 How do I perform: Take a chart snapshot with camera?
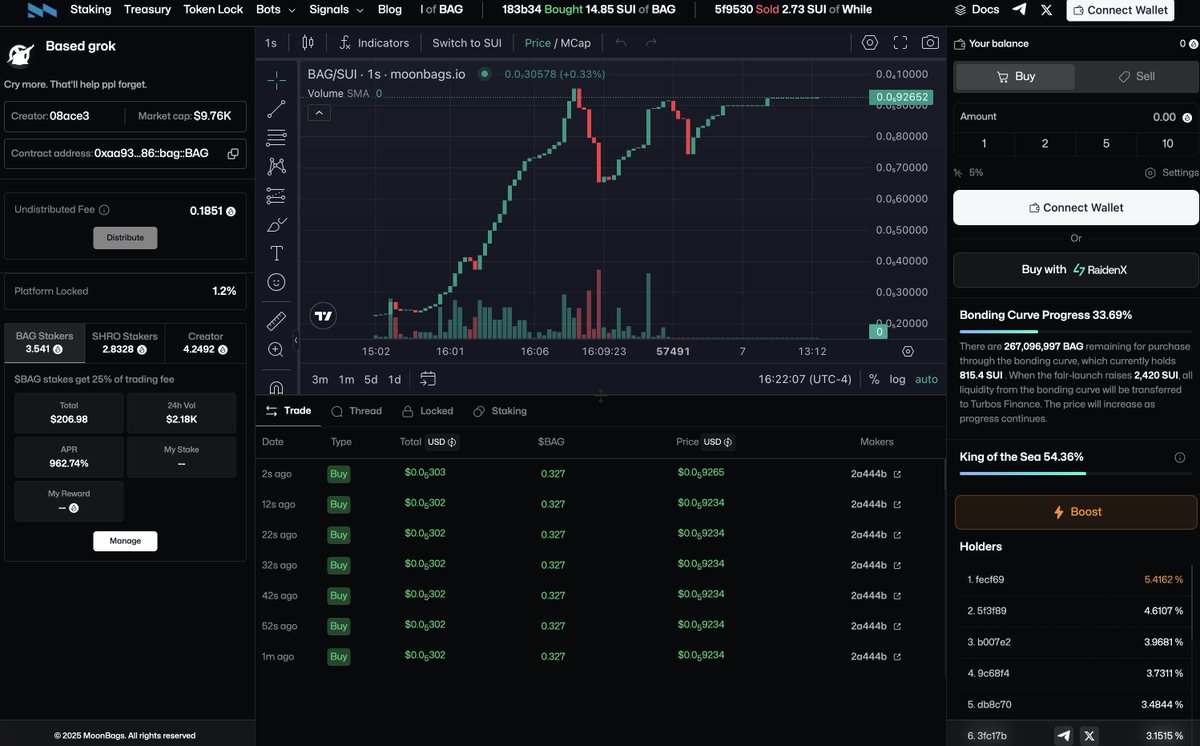click(x=930, y=43)
